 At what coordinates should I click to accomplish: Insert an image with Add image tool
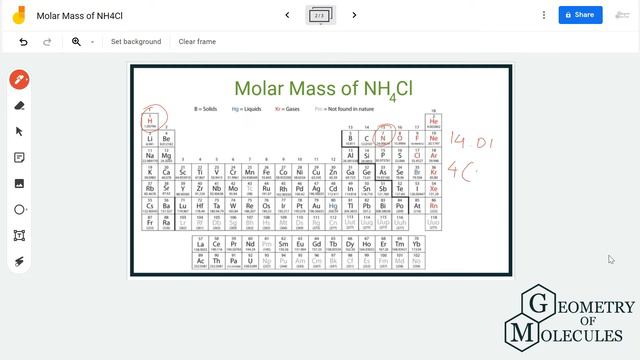point(19,184)
